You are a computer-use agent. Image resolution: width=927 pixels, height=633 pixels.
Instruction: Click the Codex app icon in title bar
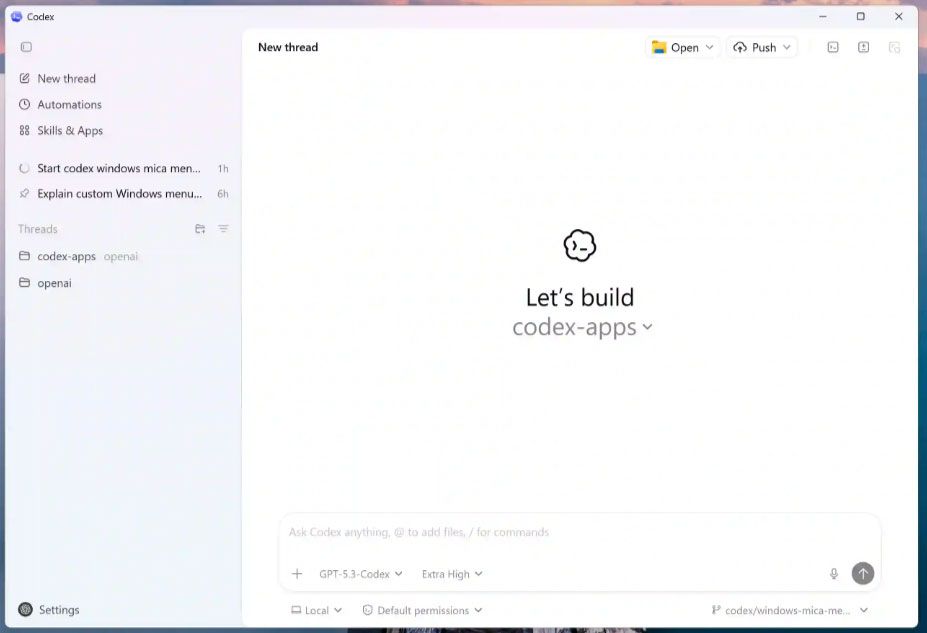pyautogui.click(x=17, y=17)
